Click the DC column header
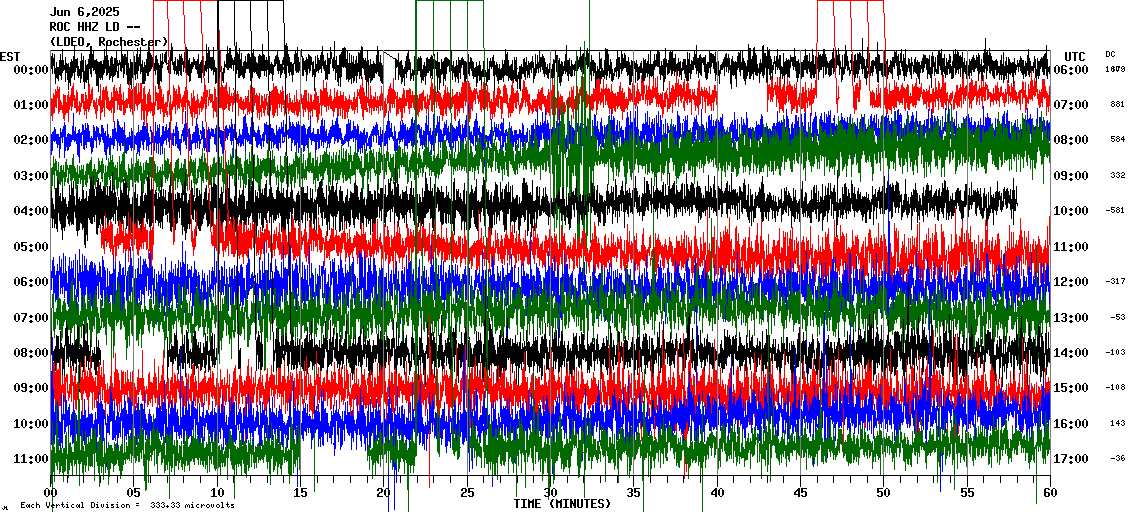The width and height of the screenshot is (1130, 519). [1110, 54]
